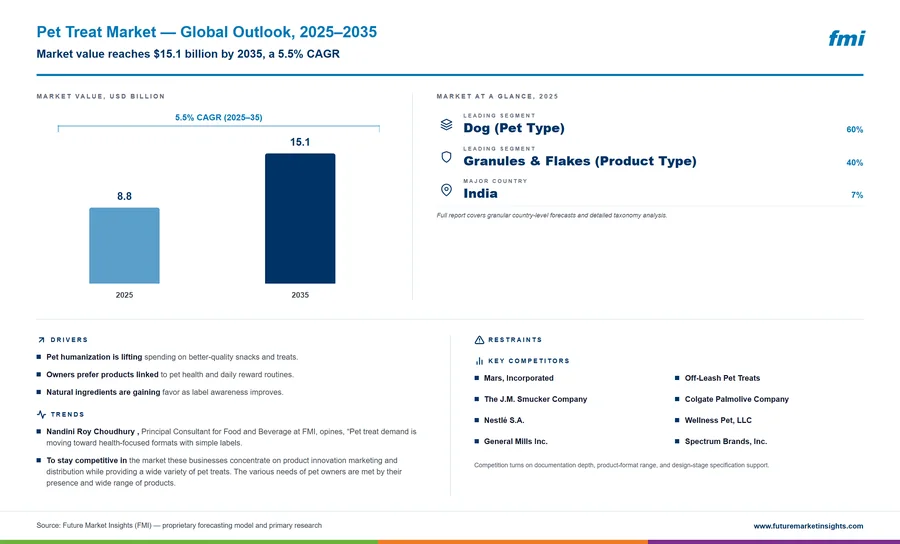Click the 2025 axis label

click(125, 295)
